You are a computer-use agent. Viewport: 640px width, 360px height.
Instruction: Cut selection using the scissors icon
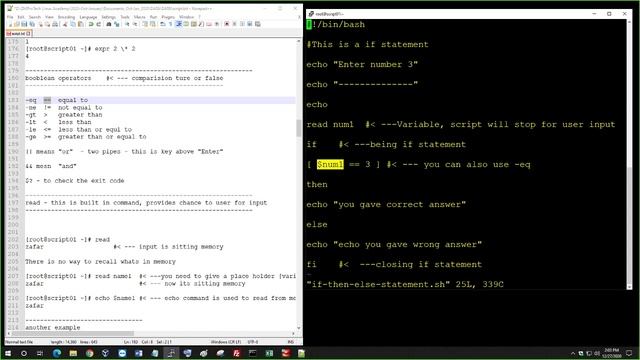point(65,24)
